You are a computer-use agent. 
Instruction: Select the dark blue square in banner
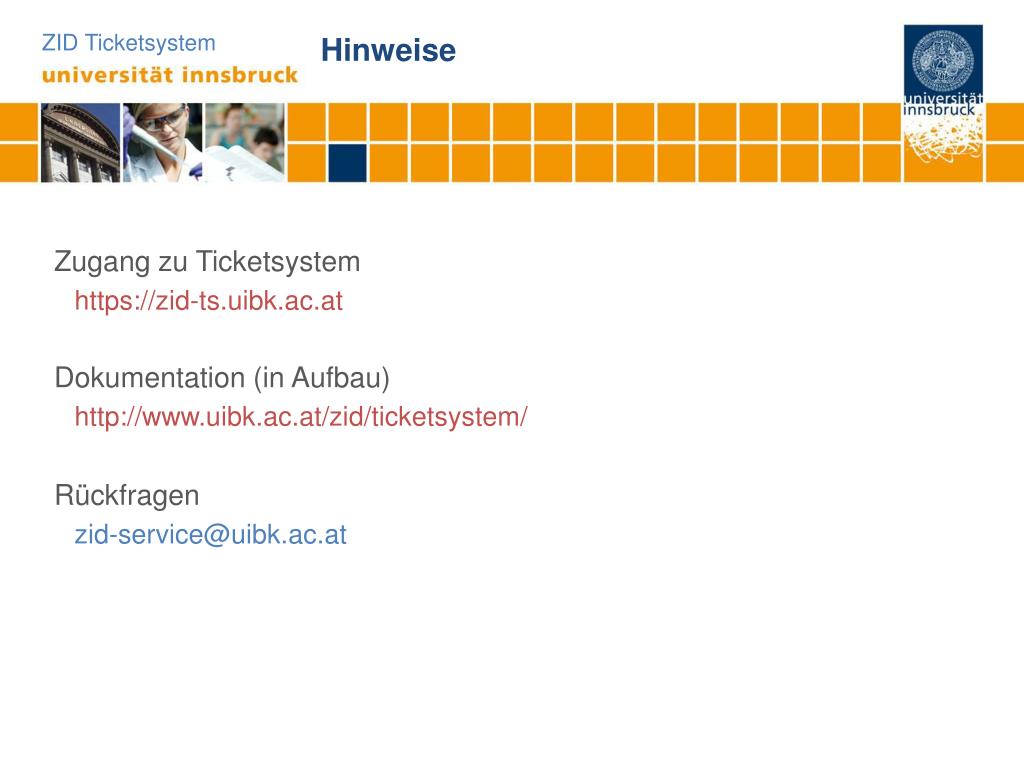point(347,163)
